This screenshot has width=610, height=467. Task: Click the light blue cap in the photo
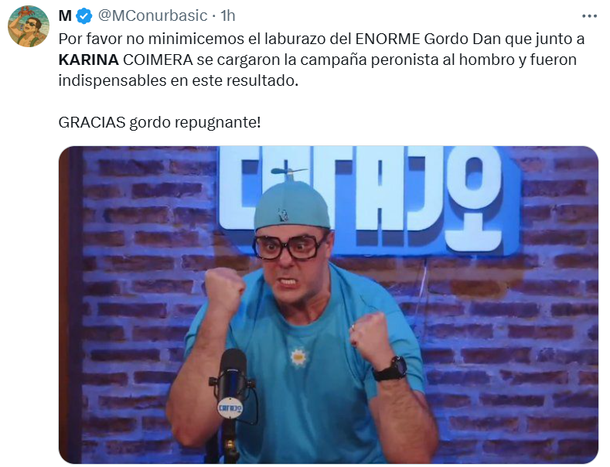click(x=292, y=205)
